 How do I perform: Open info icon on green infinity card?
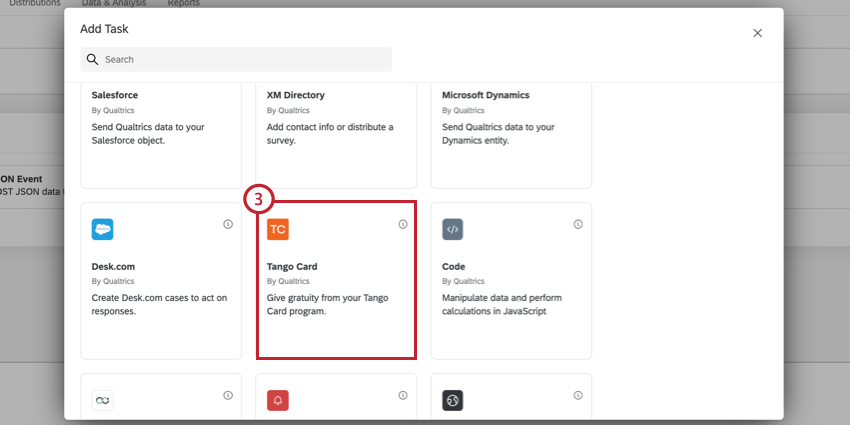coord(228,395)
